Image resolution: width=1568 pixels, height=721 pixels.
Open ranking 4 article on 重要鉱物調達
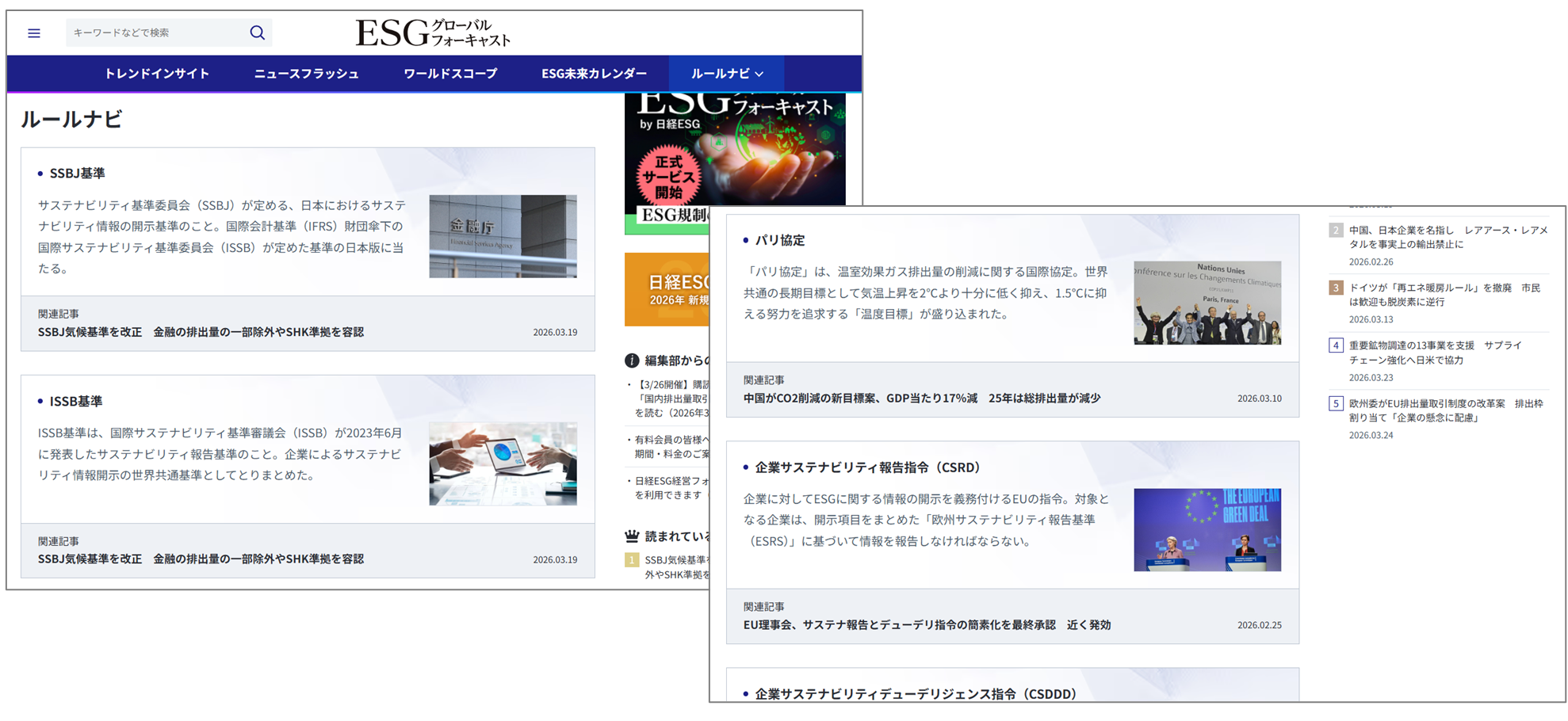1436,353
